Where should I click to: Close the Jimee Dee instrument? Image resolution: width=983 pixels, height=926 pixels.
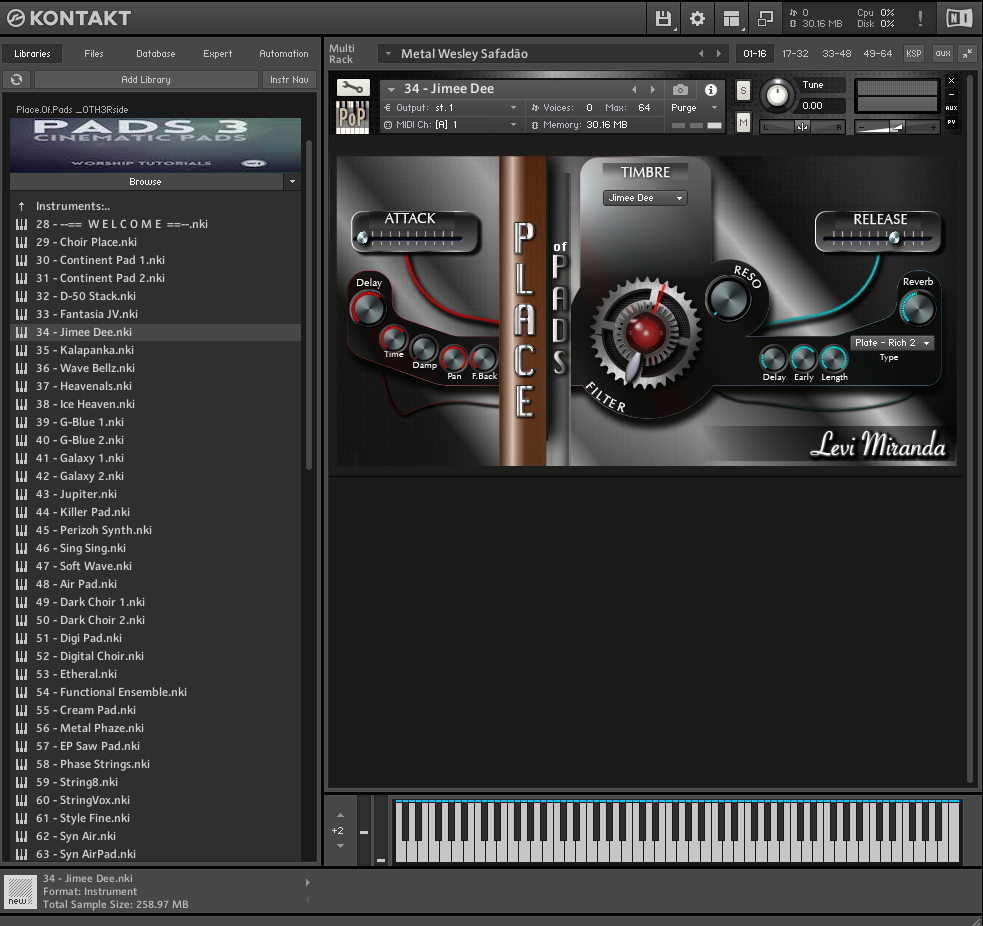click(952, 80)
